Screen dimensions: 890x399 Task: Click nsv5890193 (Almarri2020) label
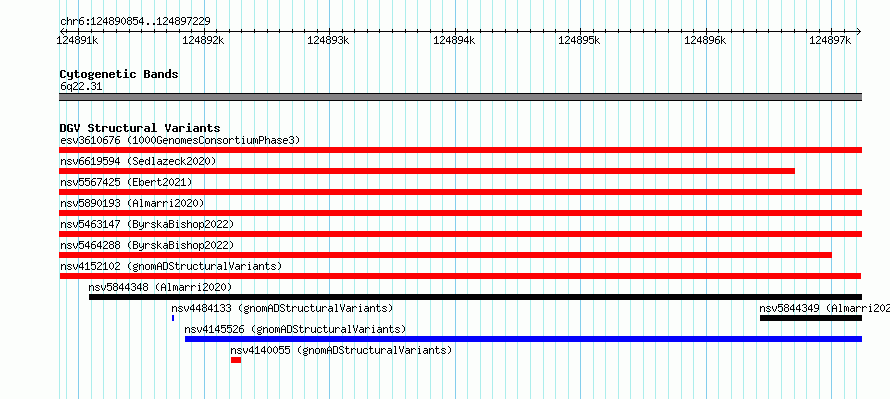132,203
